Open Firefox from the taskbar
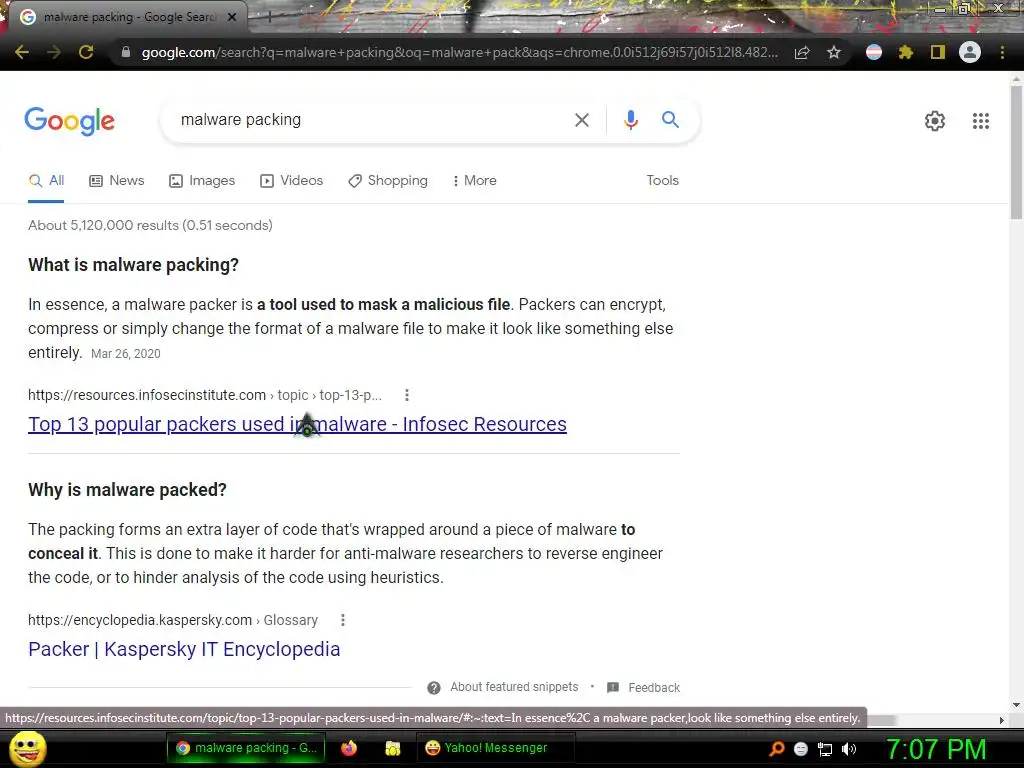 tap(349, 748)
